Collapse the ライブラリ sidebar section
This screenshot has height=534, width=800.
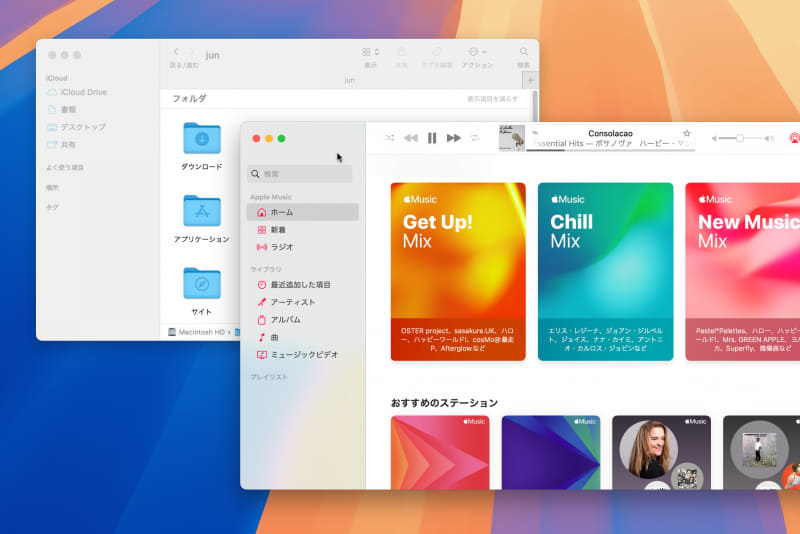(x=266, y=269)
